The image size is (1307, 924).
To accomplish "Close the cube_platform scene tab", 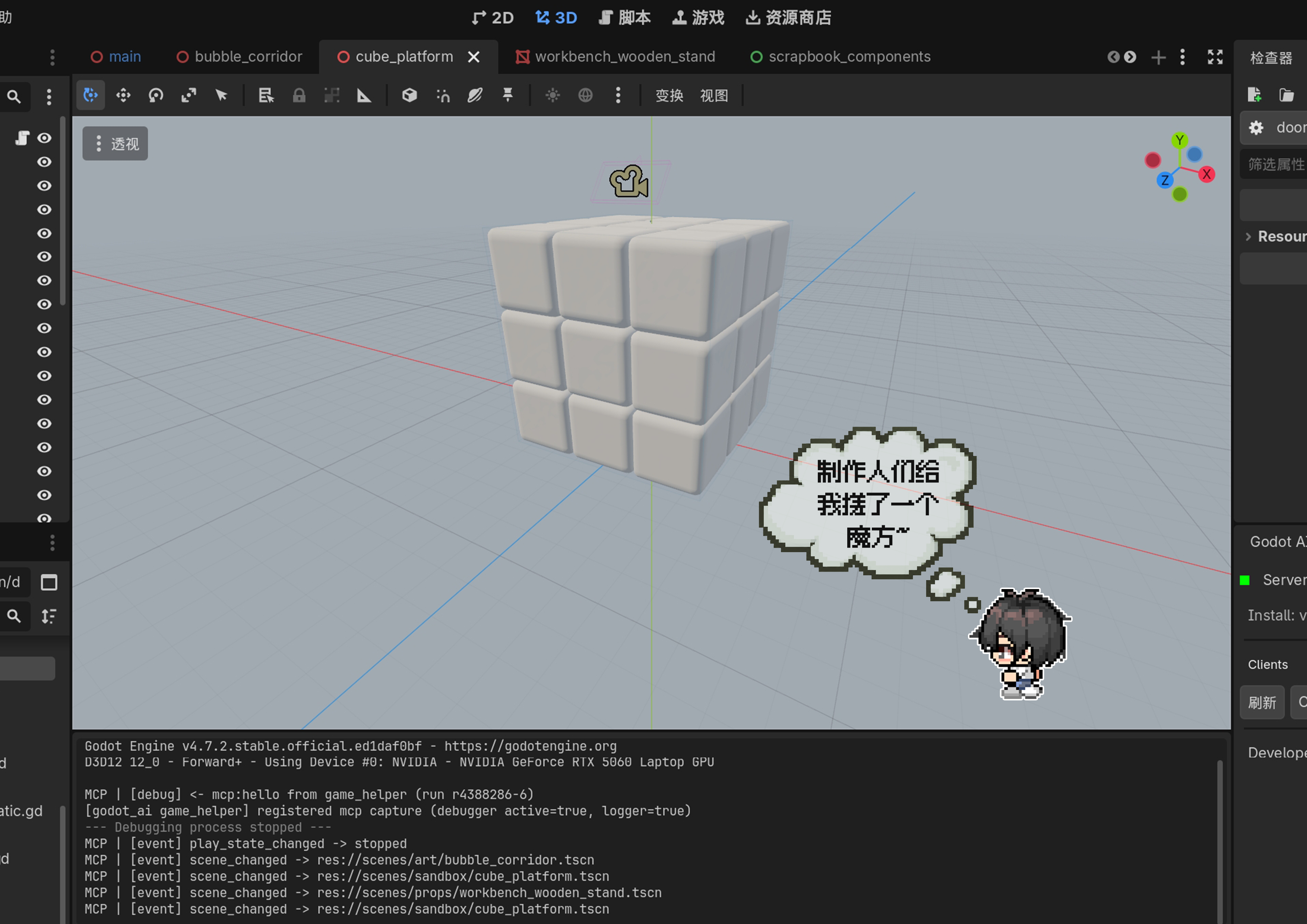I will 474,57.
